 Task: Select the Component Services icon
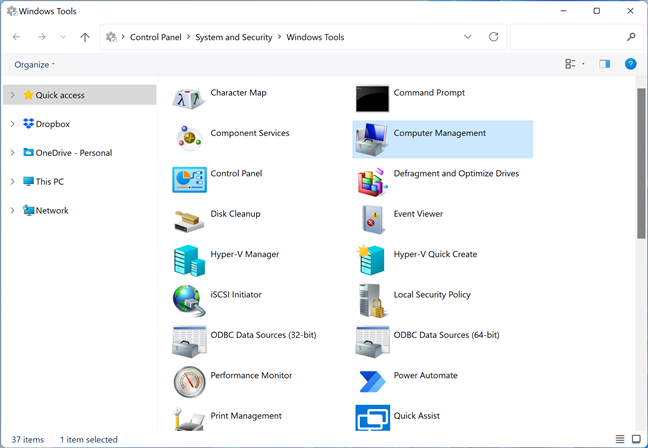click(x=189, y=138)
